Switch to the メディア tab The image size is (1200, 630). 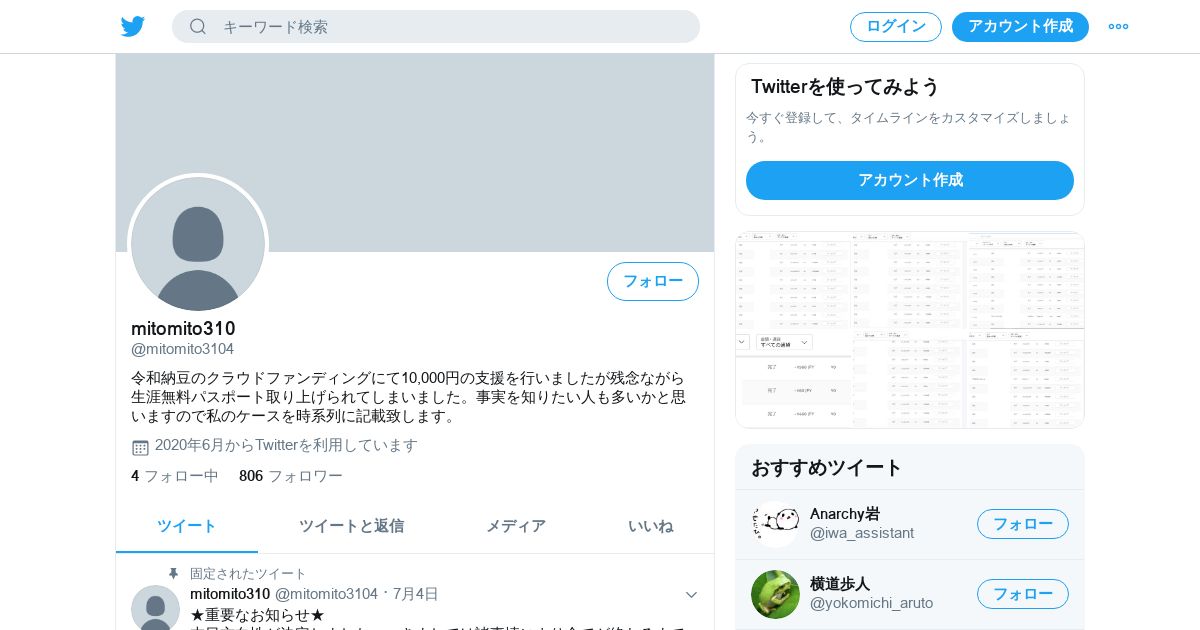[x=516, y=526]
